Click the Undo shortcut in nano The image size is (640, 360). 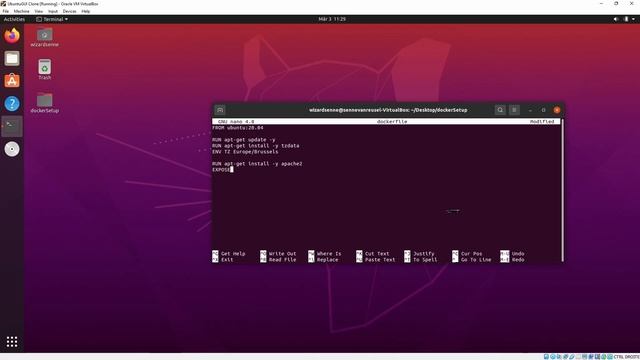(512, 253)
